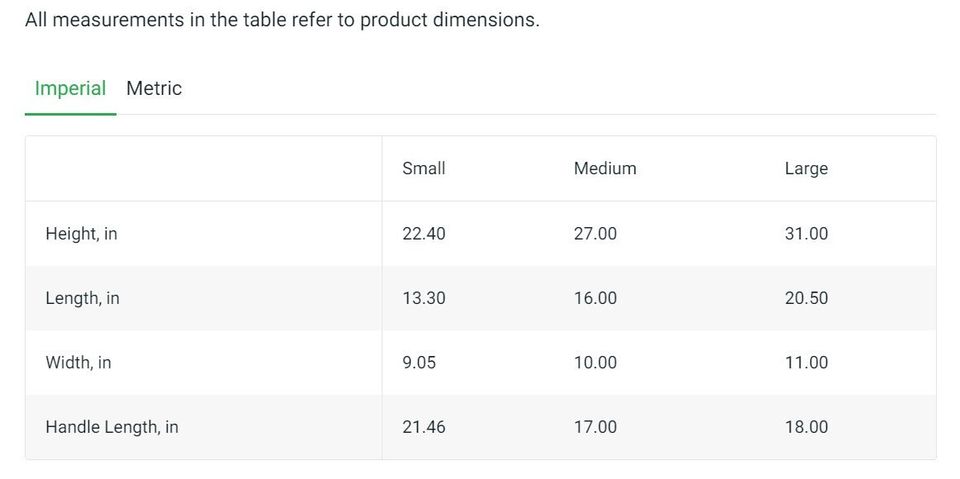Select the "Handle Length, in" row label
This screenshot has width=960, height=479.
point(112,427)
